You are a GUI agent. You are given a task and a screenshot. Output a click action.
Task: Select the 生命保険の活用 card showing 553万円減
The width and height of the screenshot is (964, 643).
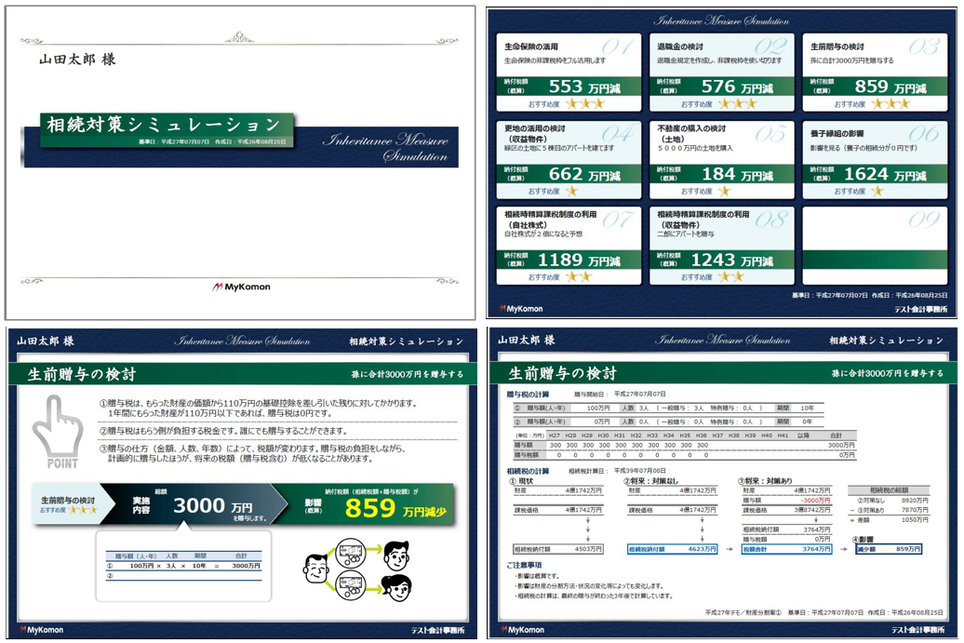click(x=567, y=74)
